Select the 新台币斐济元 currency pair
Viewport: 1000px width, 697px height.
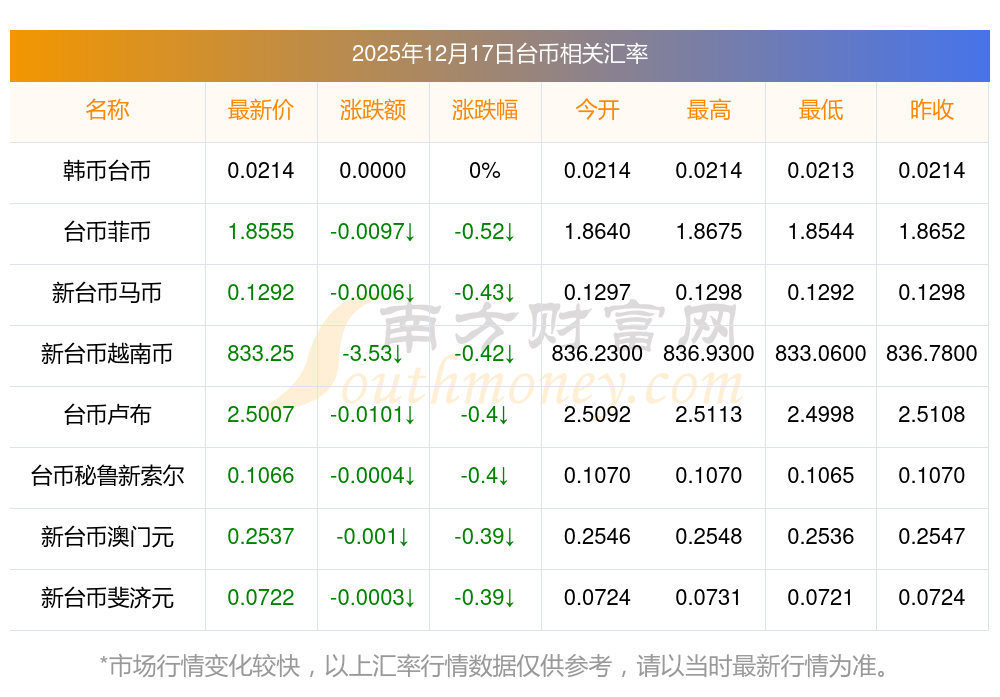107,598
